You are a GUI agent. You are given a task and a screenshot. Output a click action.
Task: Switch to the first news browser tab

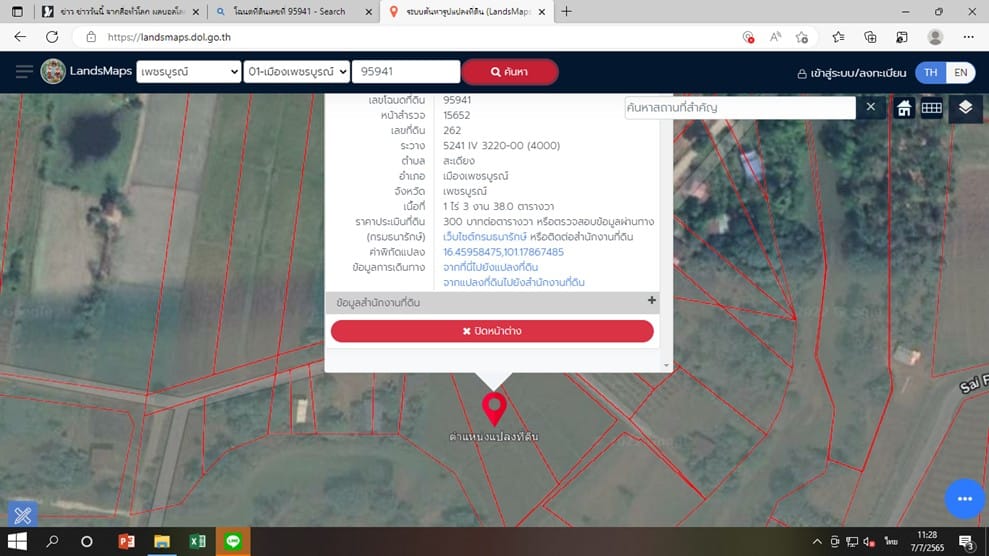121,11
